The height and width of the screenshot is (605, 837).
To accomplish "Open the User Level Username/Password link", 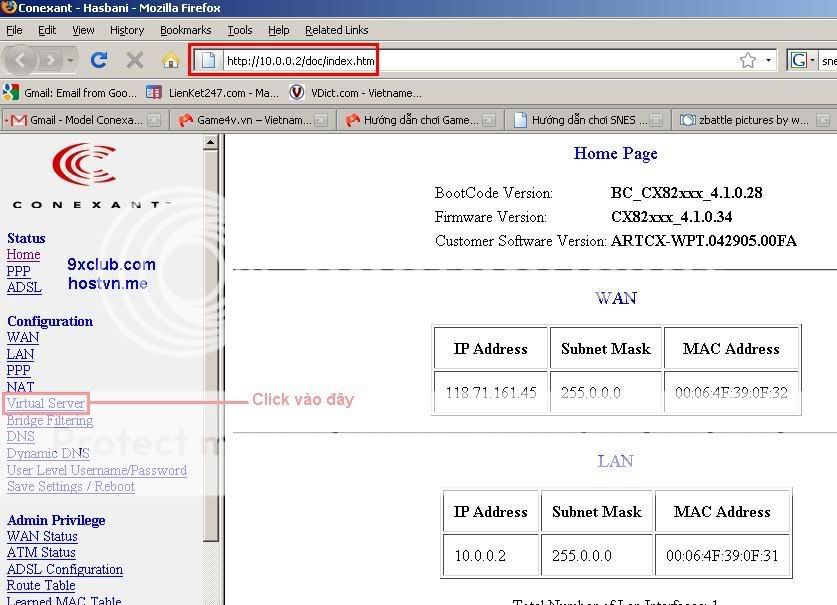I will tap(97, 470).
